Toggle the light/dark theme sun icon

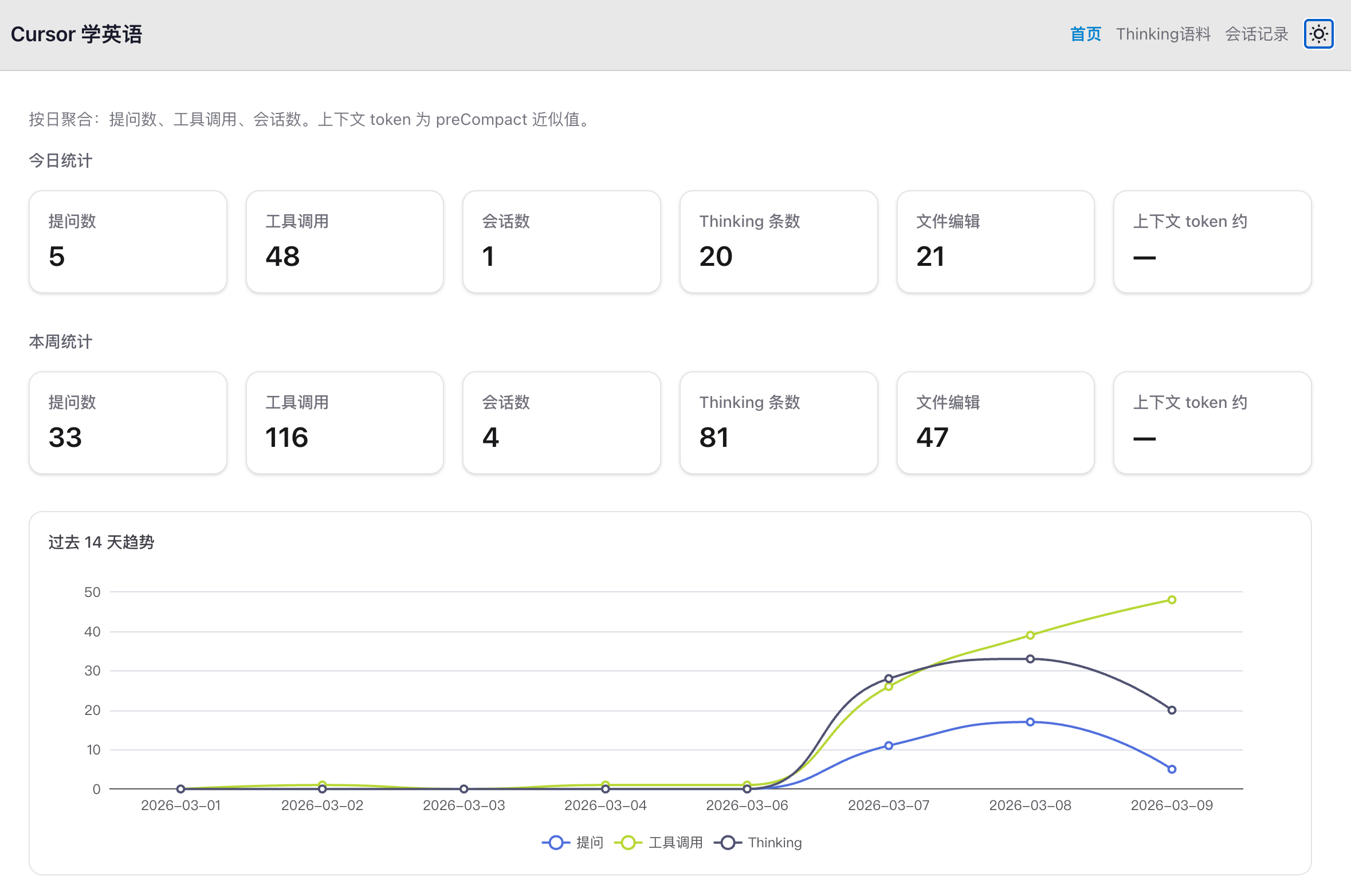point(1318,34)
